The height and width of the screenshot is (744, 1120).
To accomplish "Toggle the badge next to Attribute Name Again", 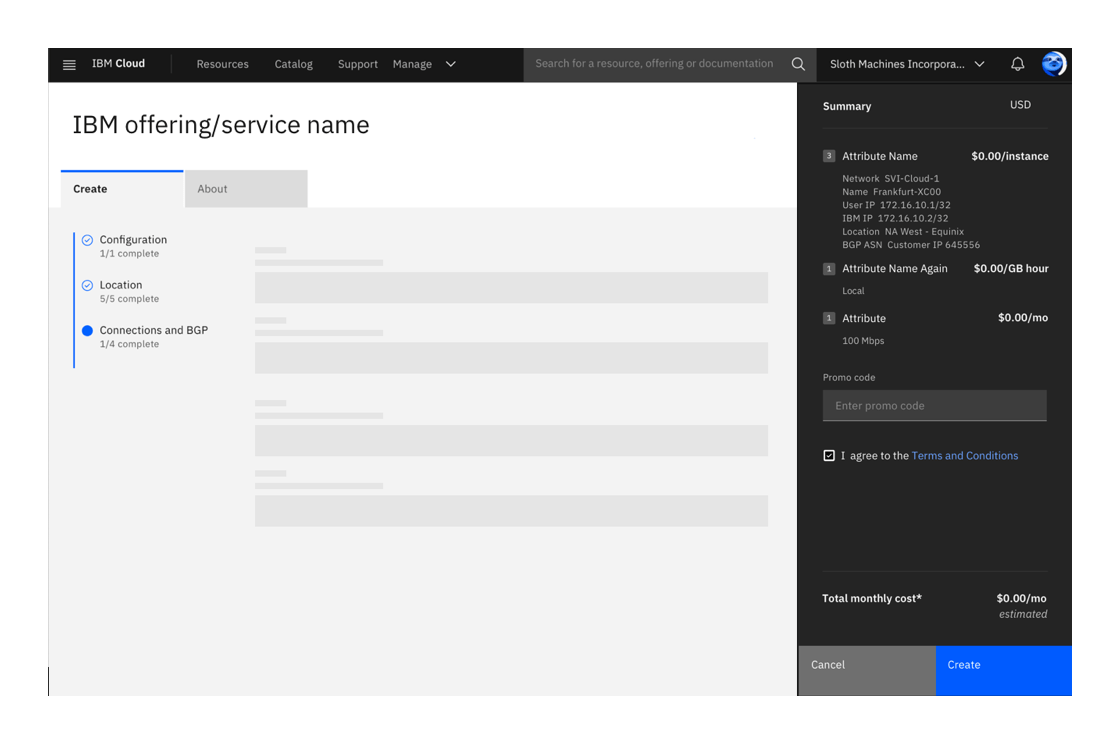I will pos(829,268).
